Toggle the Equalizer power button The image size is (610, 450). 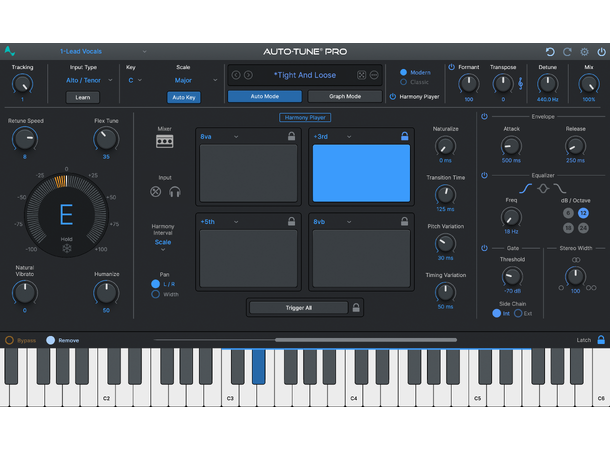point(484,175)
